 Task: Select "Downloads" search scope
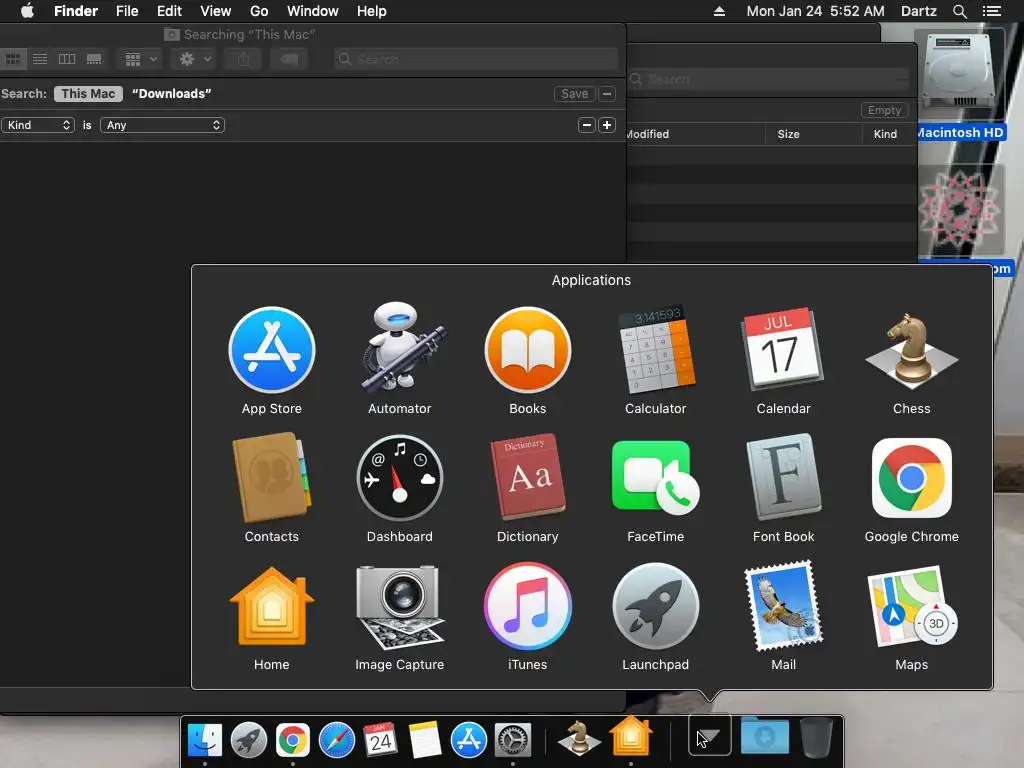pos(172,93)
